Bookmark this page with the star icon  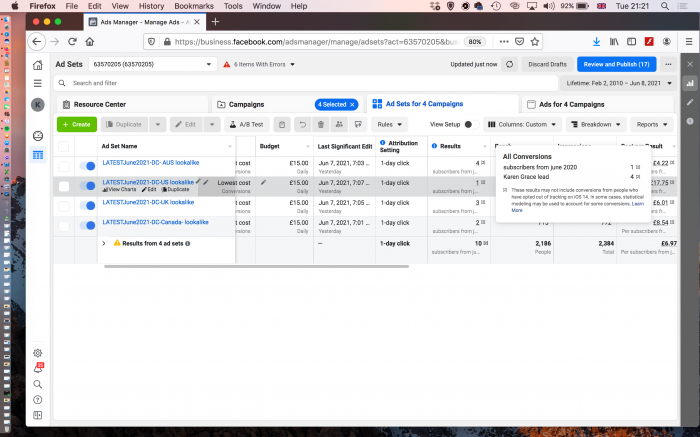coord(534,42)
